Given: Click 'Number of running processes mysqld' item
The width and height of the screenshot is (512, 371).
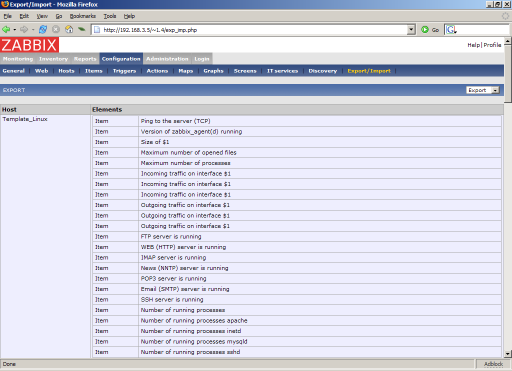Looking at the screenshot, I should click(194, 342).
